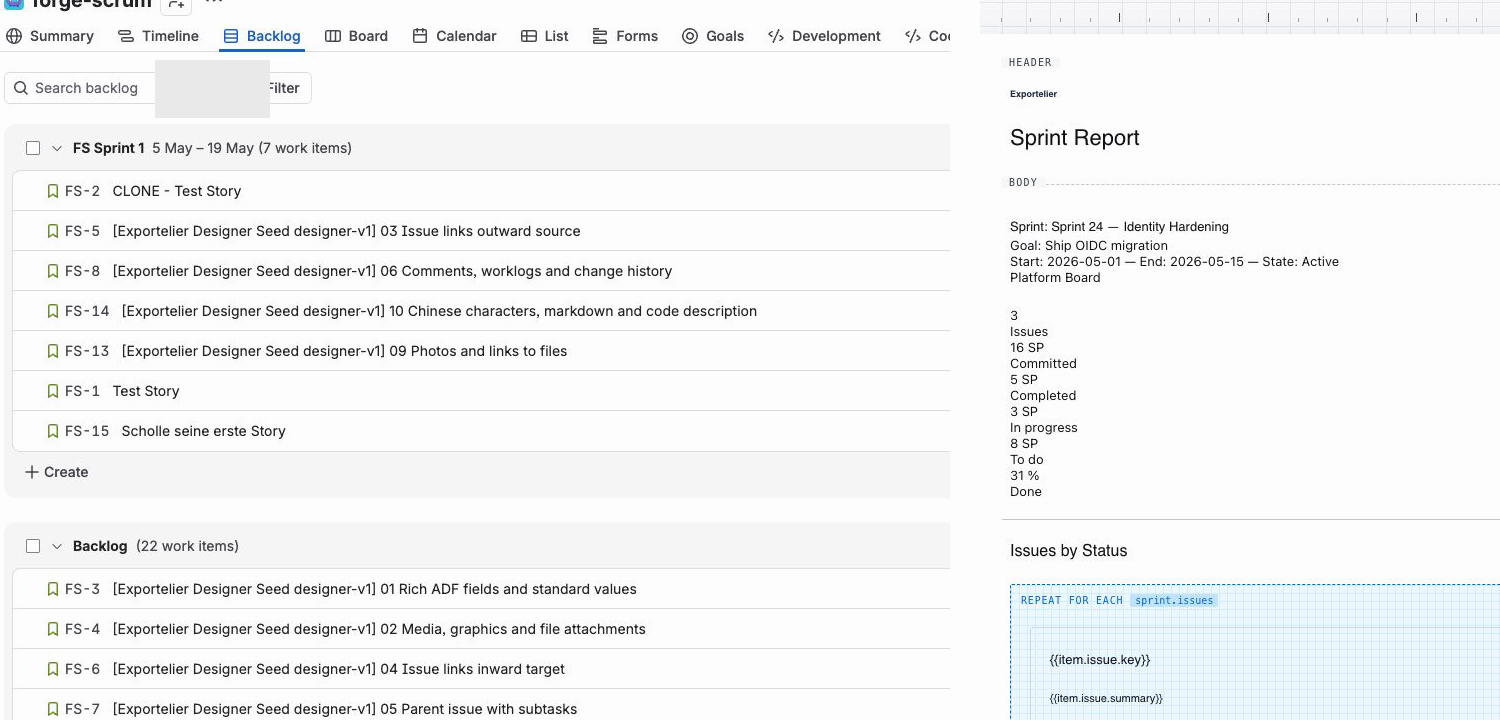Click the {{item.issue.summary}} placeholder

1106,698
